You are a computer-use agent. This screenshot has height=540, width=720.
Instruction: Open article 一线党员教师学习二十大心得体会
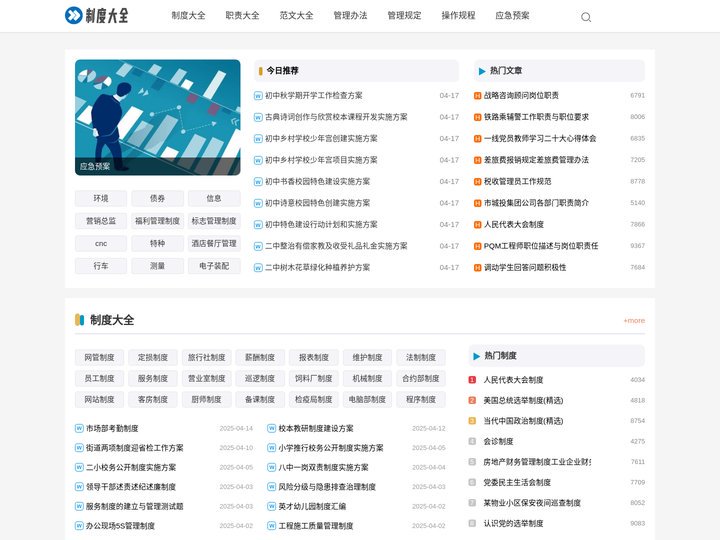[540, 139]
